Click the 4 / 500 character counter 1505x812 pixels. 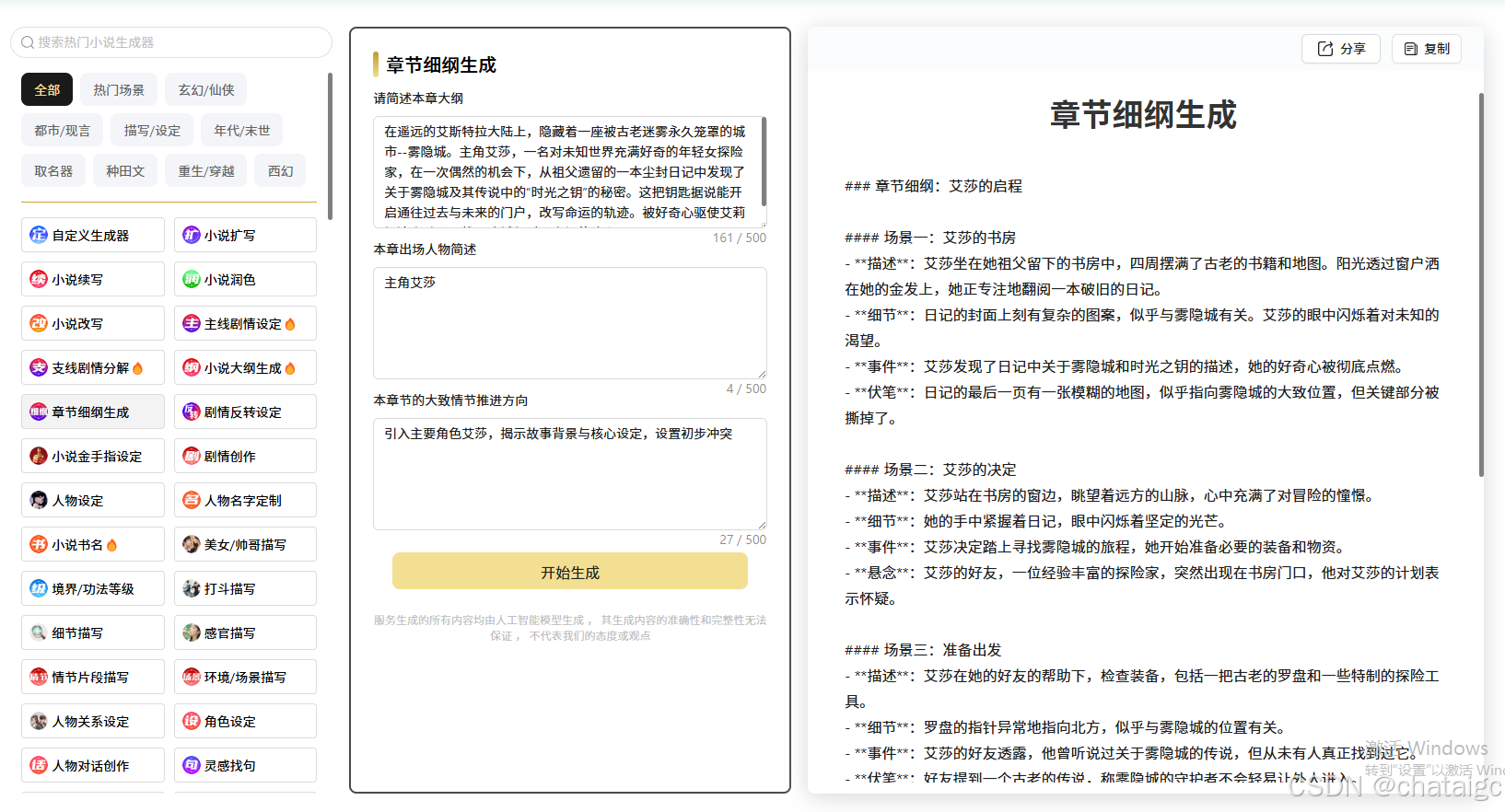746,389
